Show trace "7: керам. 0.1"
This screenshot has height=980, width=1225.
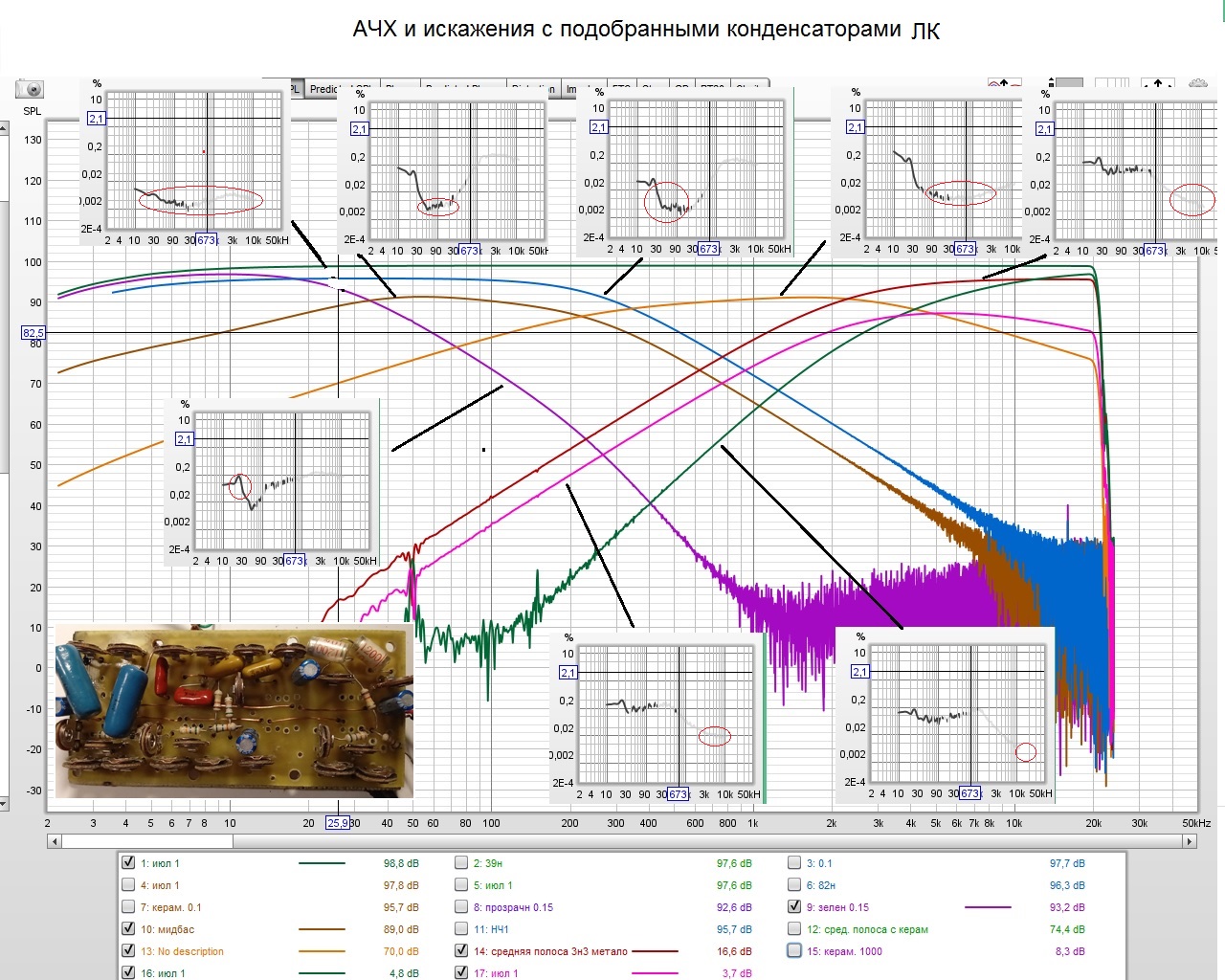click(128, 907)
